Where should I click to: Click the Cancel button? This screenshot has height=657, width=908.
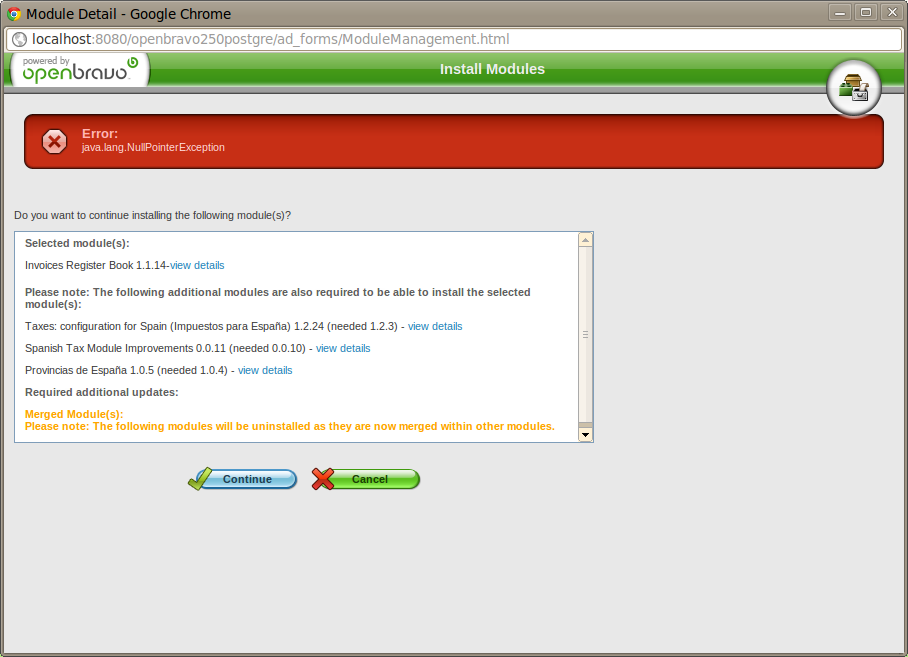pyautogui.click(x=365, y=479)
